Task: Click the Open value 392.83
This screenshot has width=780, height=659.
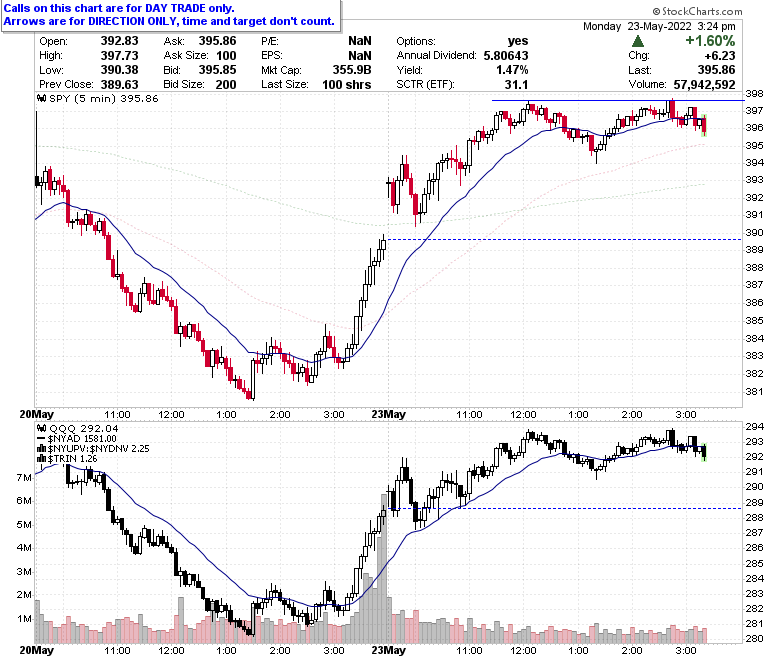Action: [119, 41]
